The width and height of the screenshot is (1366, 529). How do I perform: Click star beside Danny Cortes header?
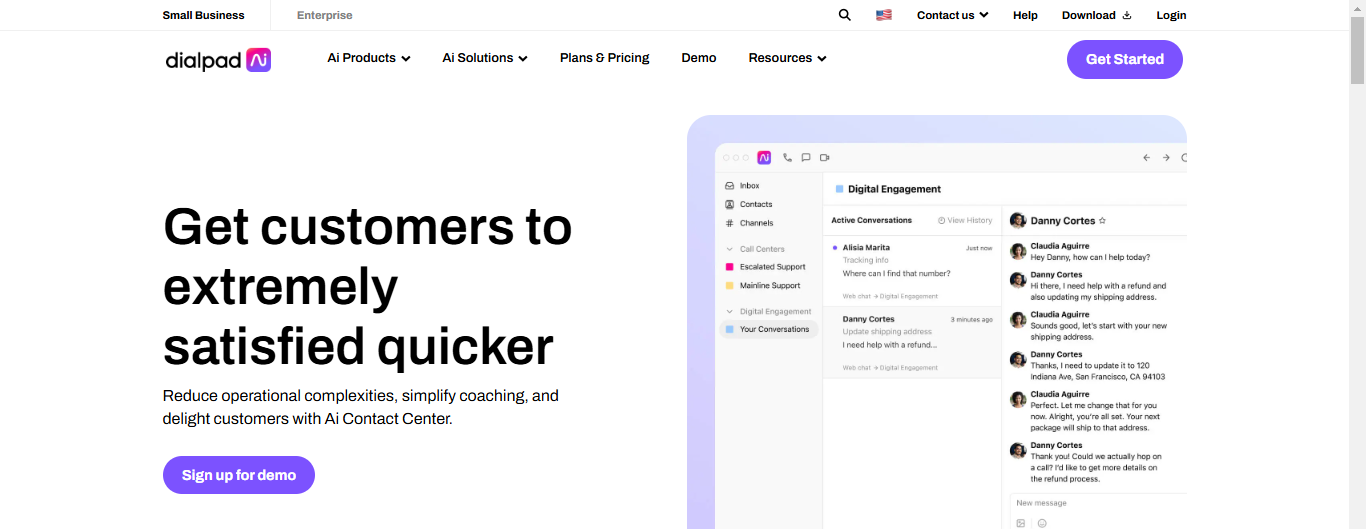[x=1102, y=220]
